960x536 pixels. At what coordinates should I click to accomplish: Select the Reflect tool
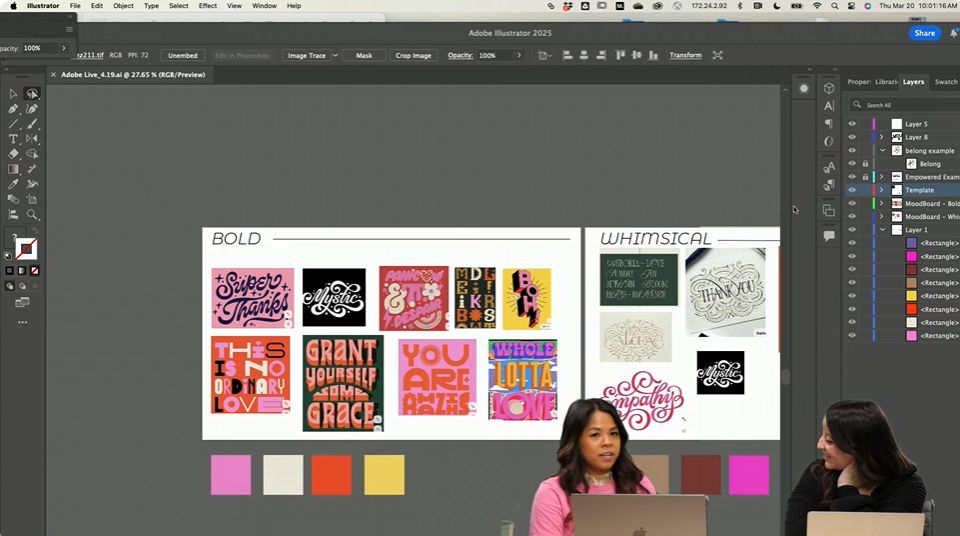(x=32, y=139)
